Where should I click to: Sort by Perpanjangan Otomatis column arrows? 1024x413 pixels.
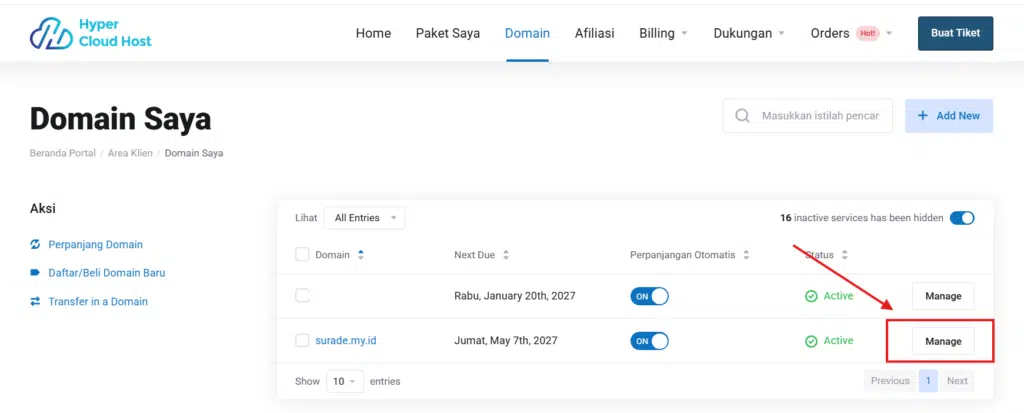click(746, 255)
